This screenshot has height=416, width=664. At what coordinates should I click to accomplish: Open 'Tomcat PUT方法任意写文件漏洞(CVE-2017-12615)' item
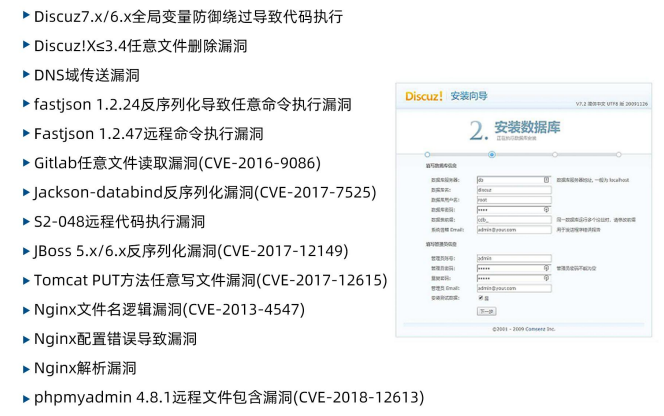click(210, 280)
